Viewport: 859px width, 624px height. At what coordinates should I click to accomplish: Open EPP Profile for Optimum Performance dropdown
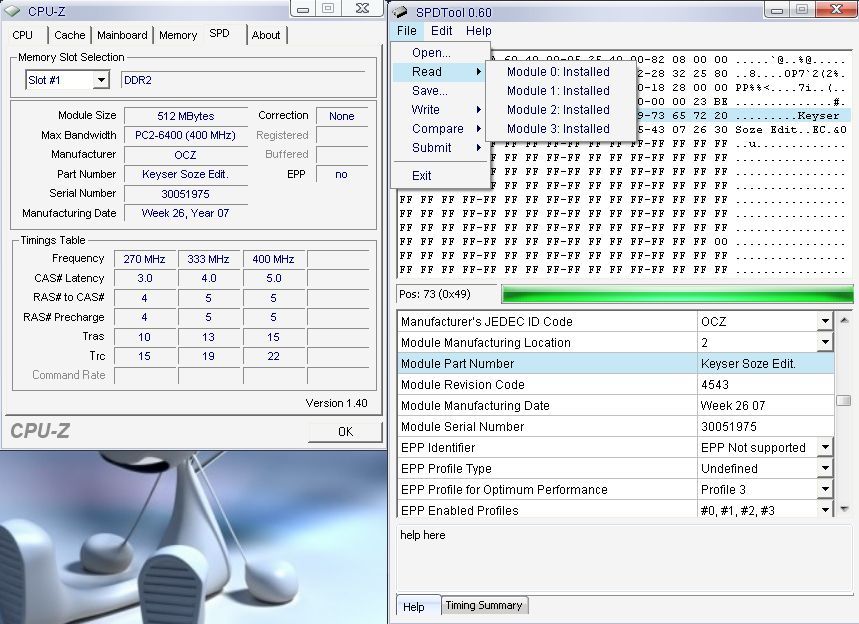825,489
